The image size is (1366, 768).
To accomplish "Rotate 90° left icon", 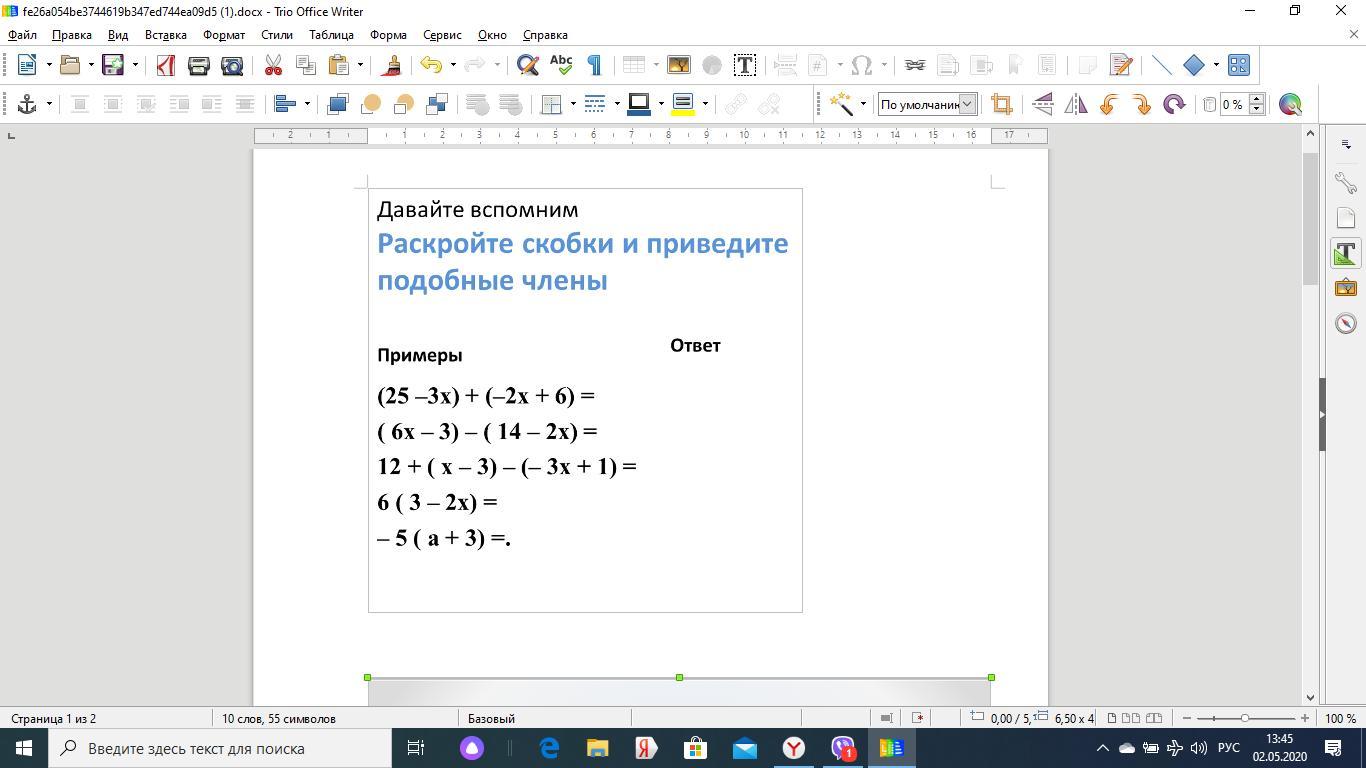I will (x=1108, y=104).
